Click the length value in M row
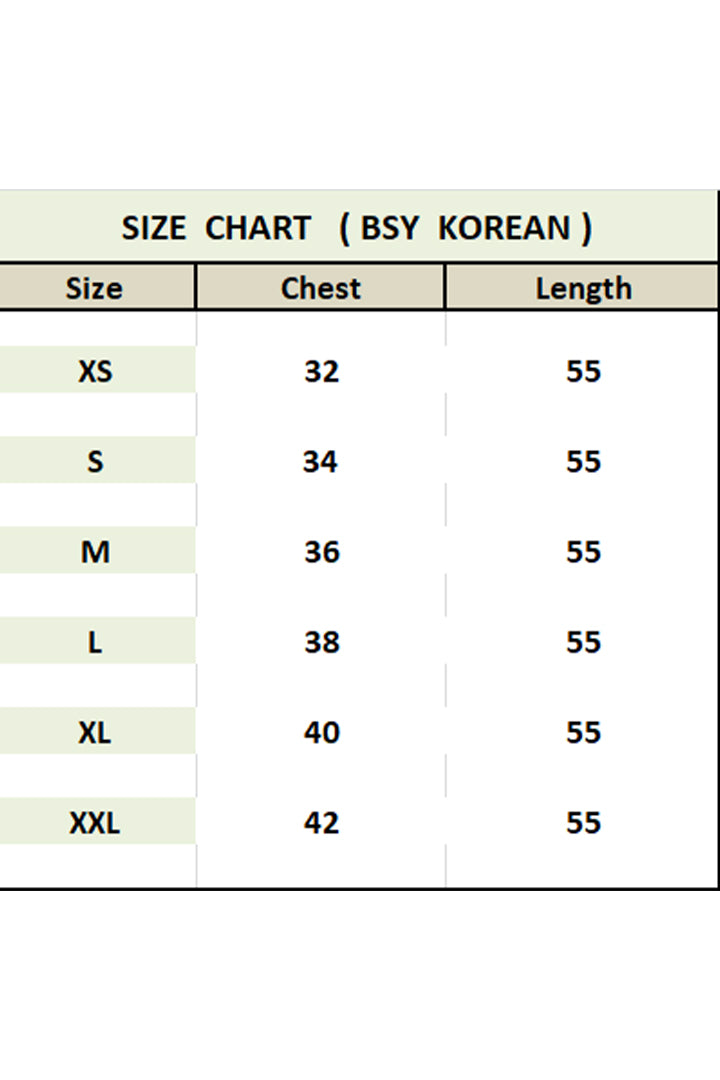Screen dimensions: 720x1080 (583, 551)
